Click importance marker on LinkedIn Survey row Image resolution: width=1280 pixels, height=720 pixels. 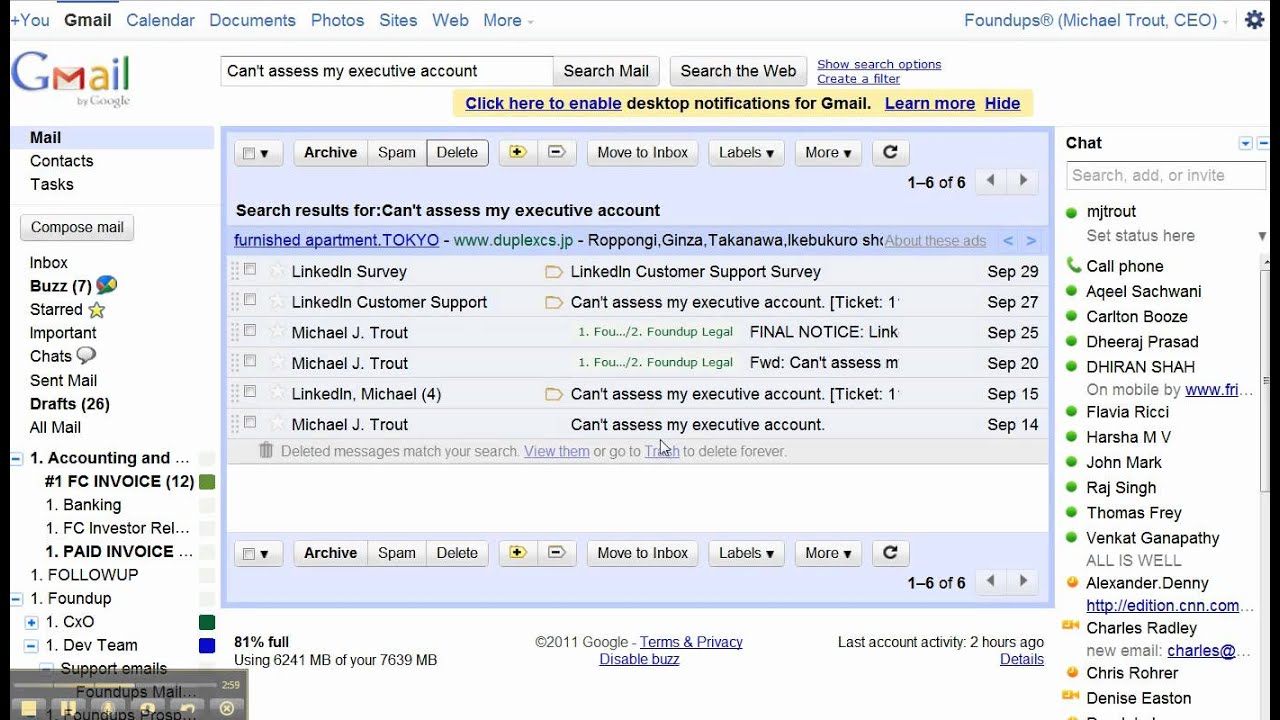tap(553, 272)
